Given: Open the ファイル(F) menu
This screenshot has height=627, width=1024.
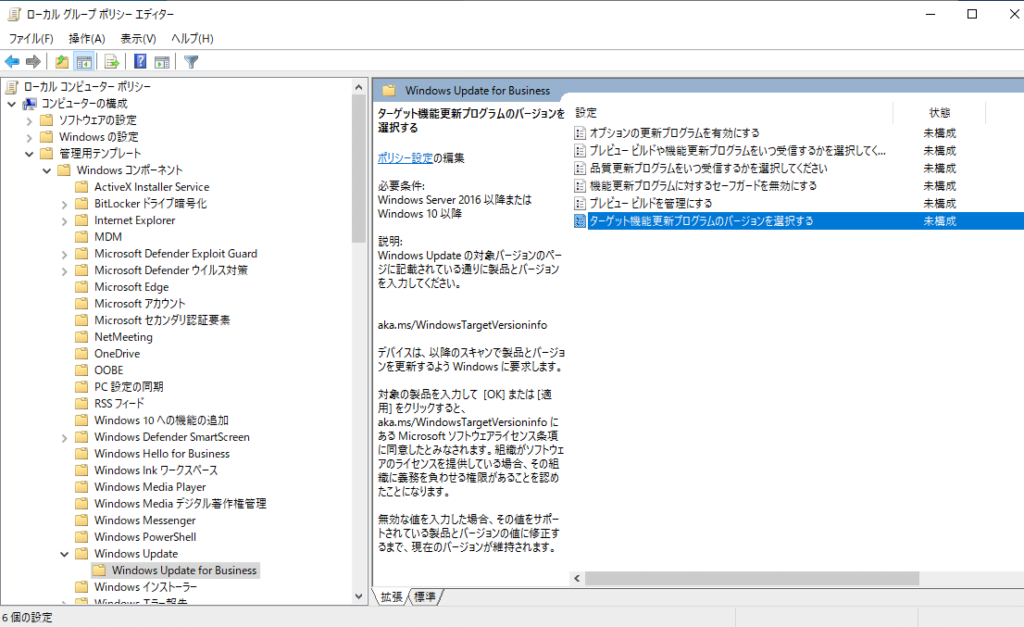Looking at the screenshot, I should 31,38.
